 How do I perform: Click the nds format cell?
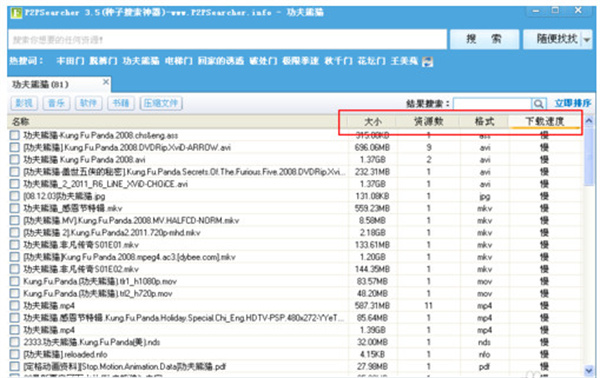click(x=484, y=342)
